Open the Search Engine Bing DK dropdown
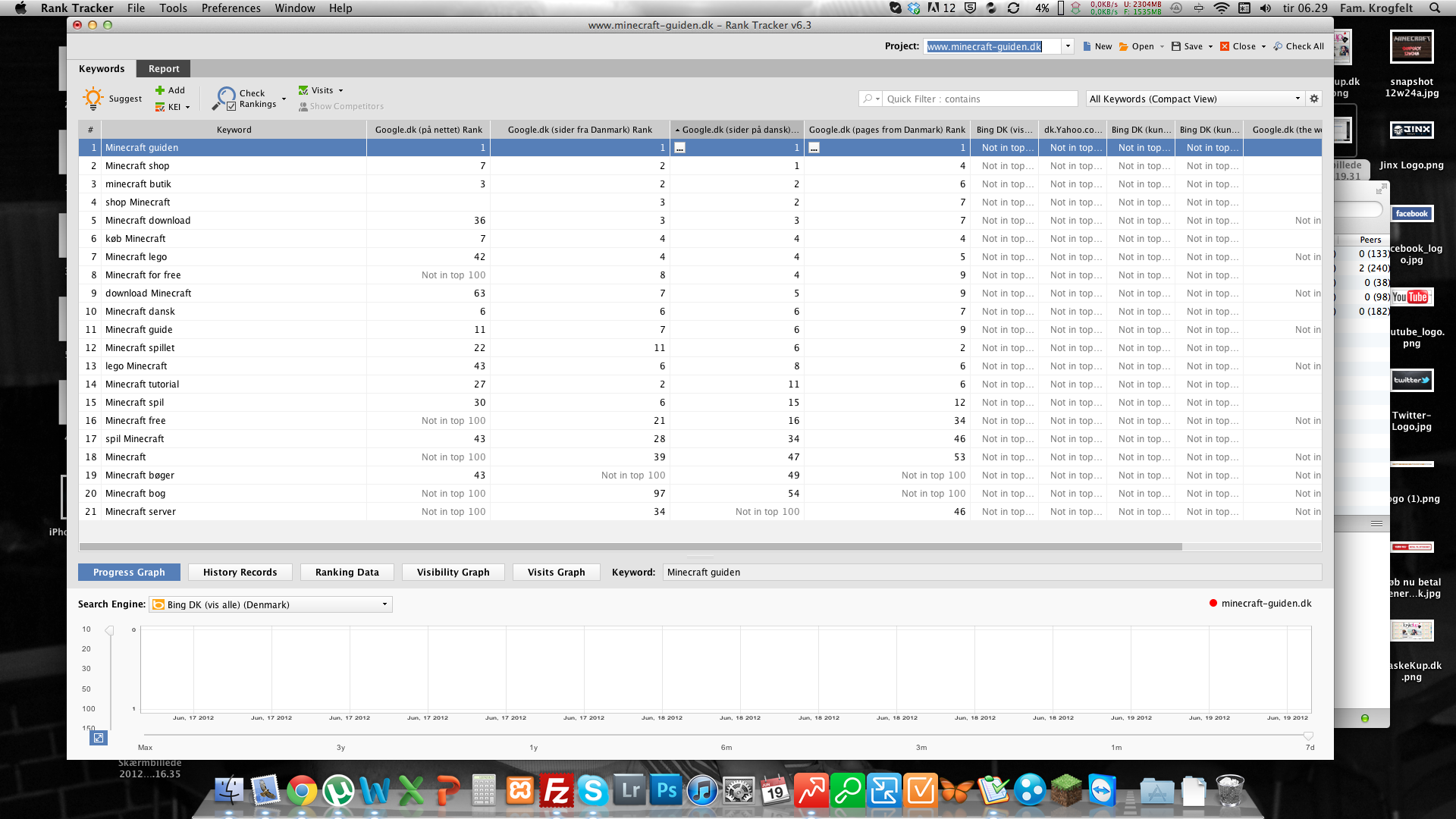 click(271, 604)
